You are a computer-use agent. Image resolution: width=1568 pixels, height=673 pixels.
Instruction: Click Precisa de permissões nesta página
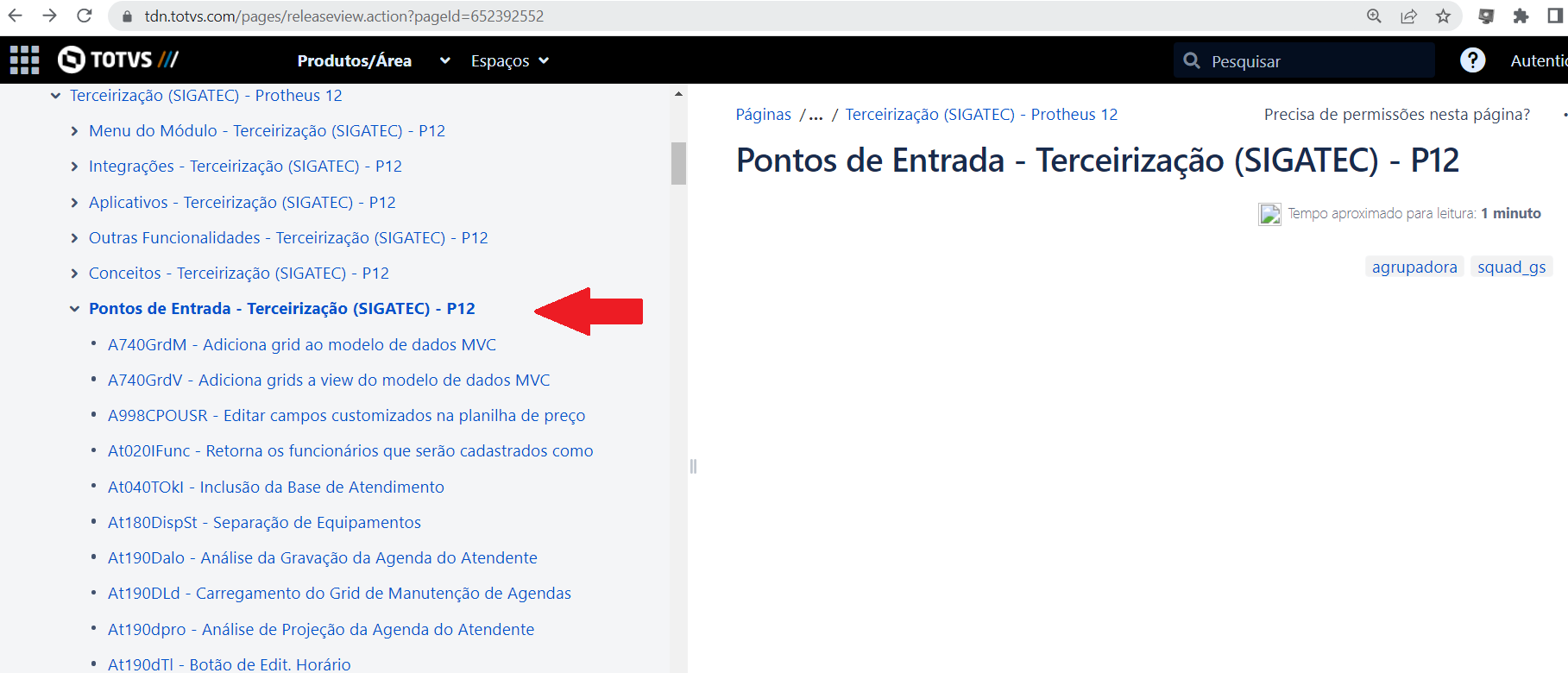tap(1397, 115)
